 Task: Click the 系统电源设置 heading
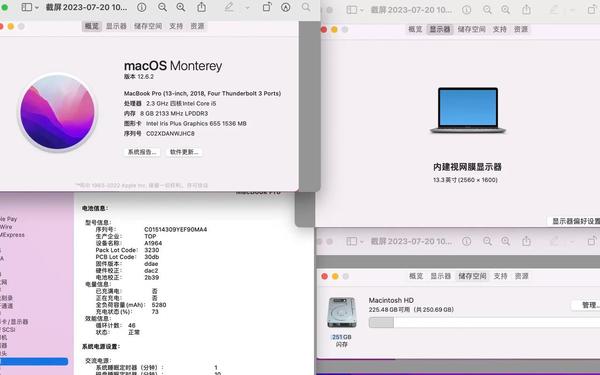[x=101, y=346]
